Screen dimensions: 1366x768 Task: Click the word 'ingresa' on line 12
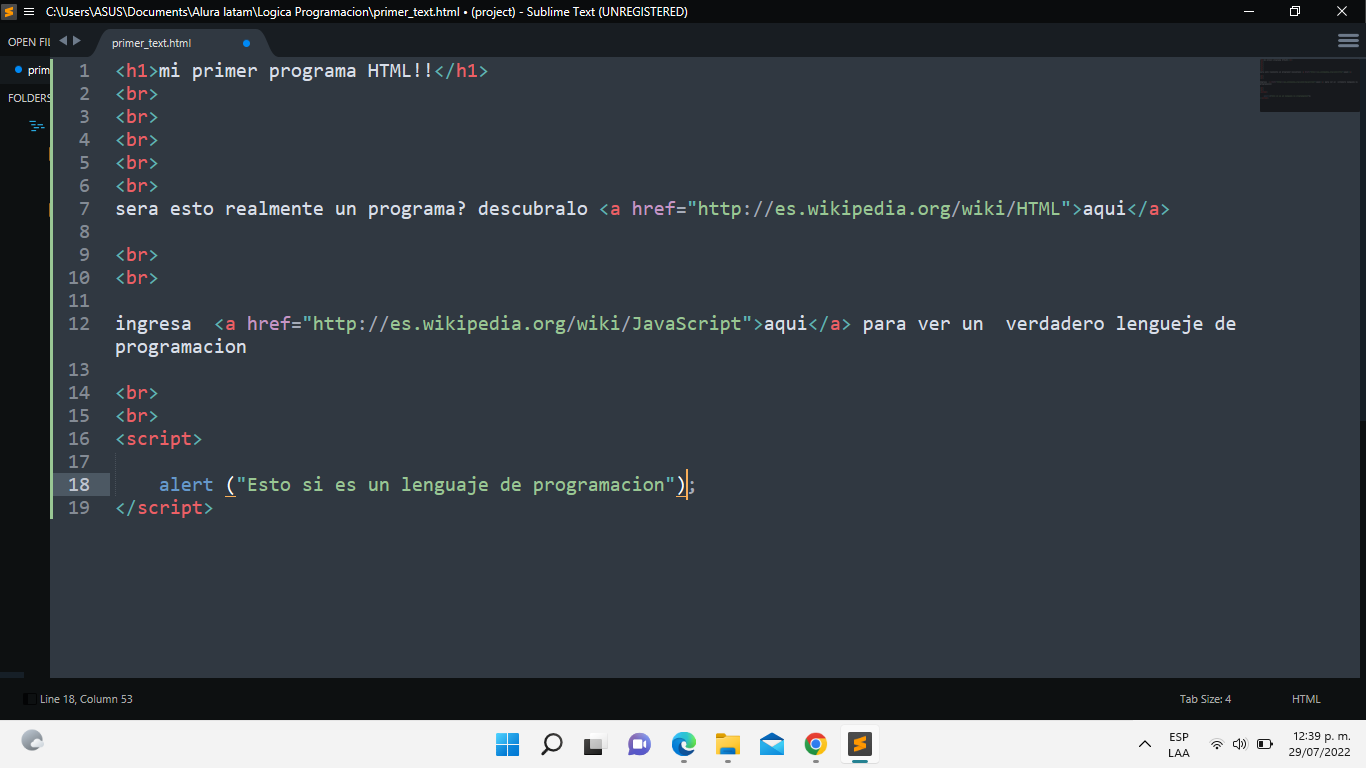(x=153, y=324)
